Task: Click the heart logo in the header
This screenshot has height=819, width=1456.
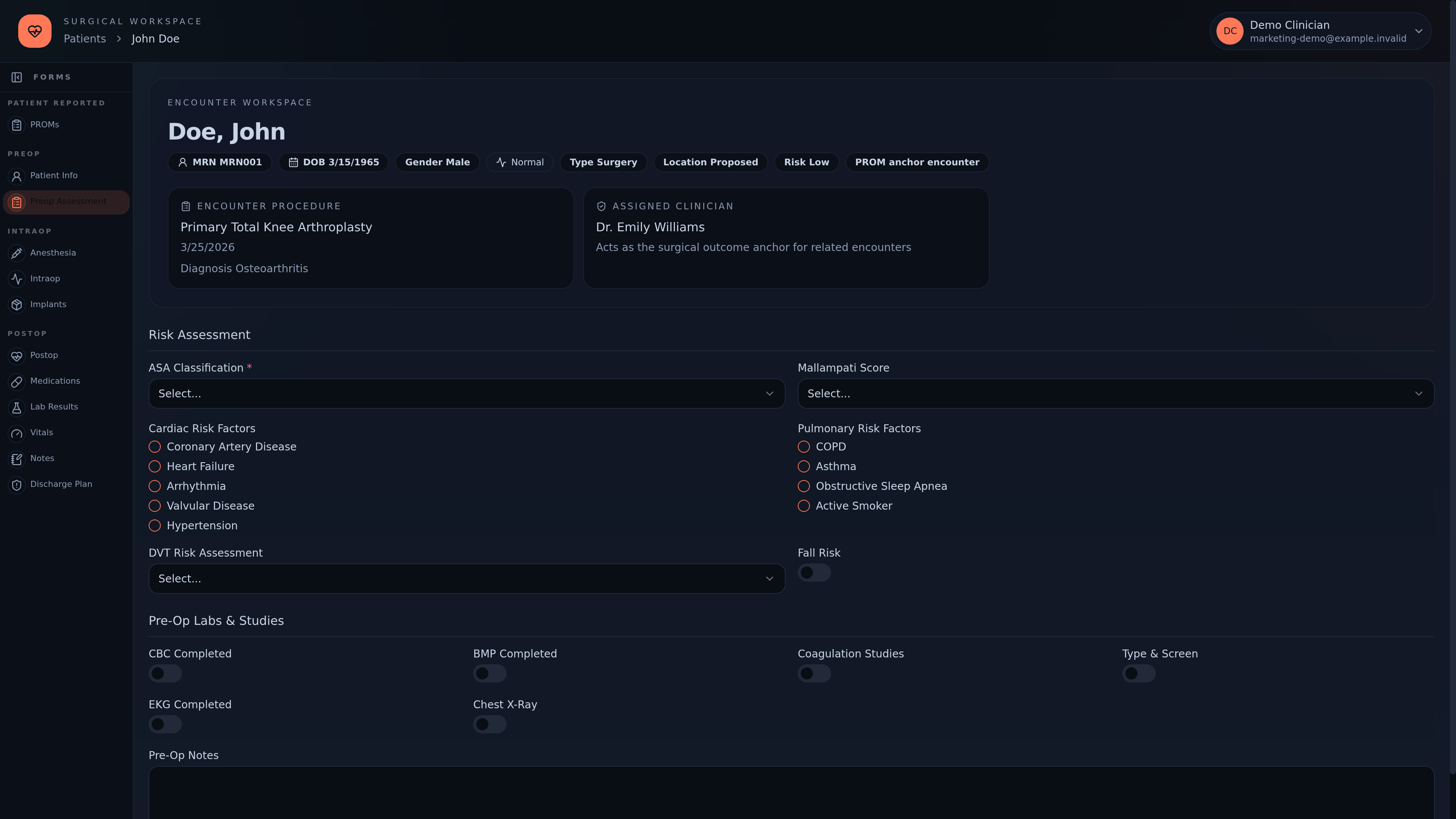Action: coord(35,31)
